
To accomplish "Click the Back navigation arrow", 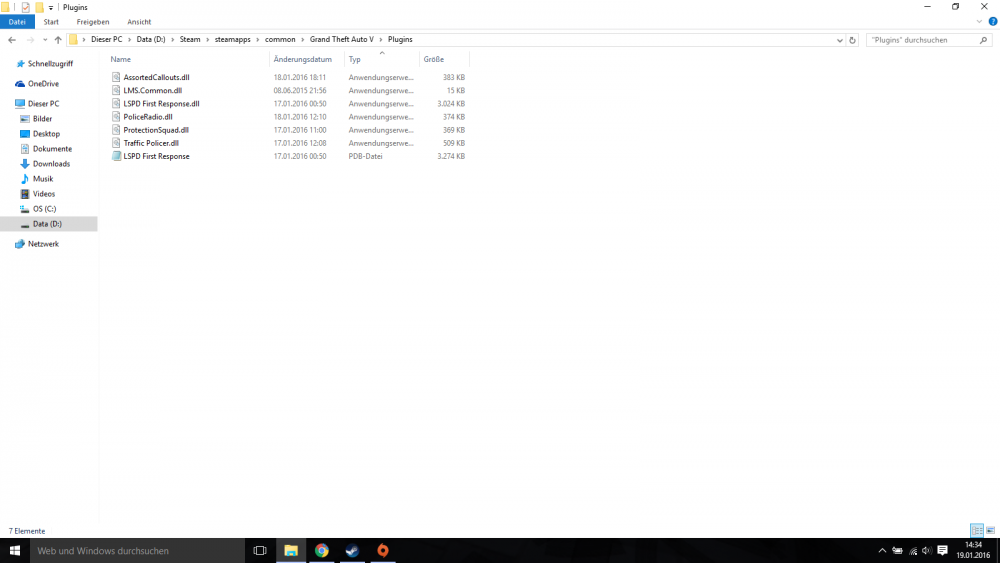I will point(11,40).
